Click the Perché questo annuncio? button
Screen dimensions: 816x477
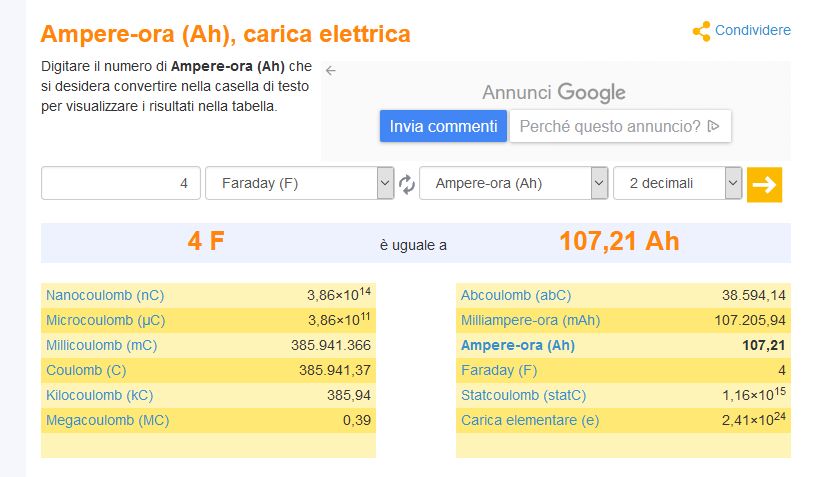(620, 126)
